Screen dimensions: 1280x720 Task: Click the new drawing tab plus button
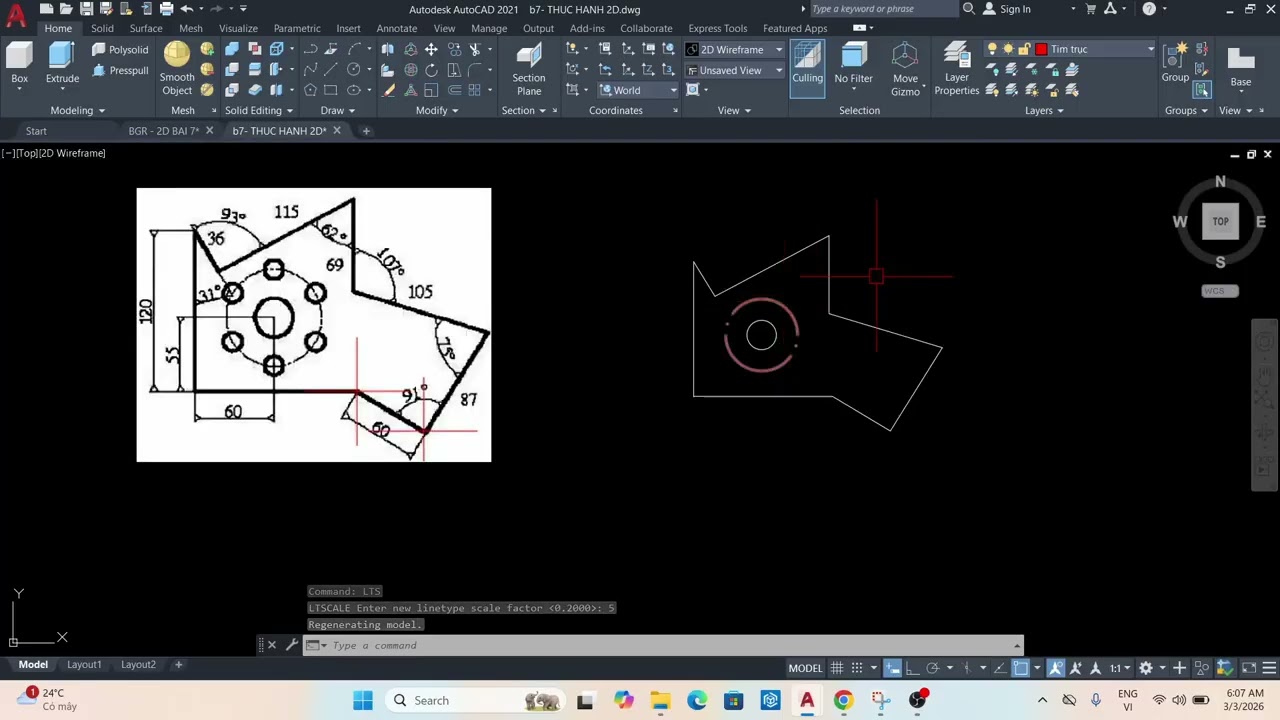[x=366, y=131]
